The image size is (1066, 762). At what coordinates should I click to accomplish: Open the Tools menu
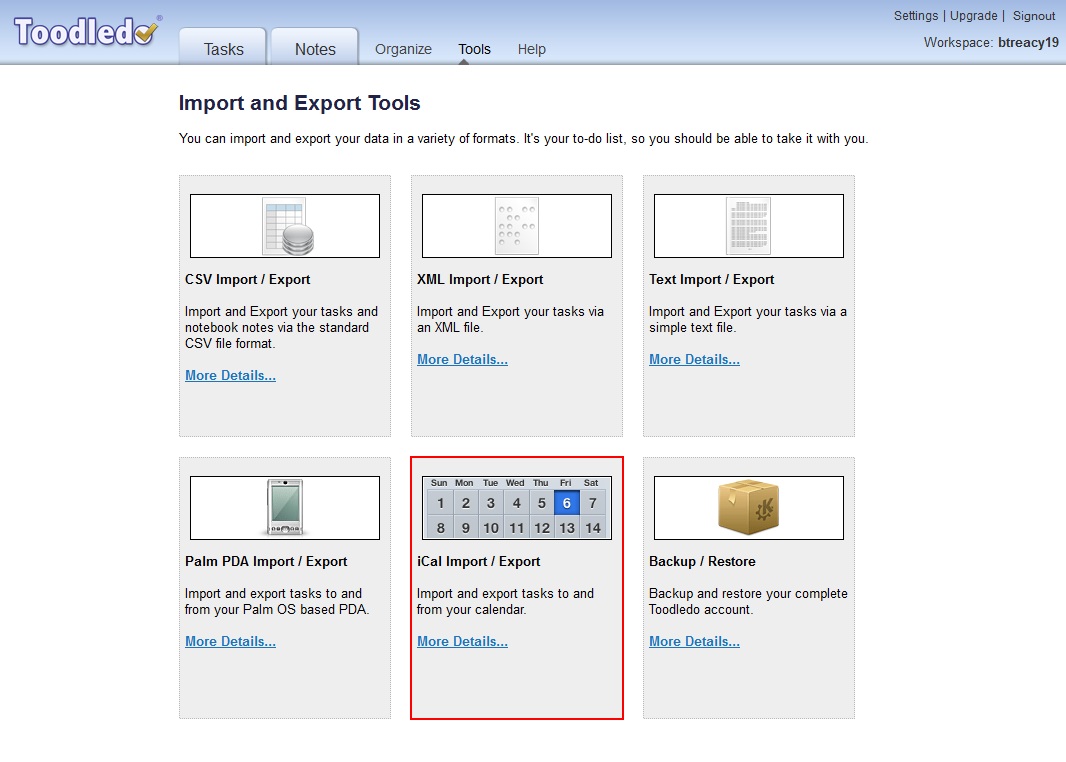(474, 49)
